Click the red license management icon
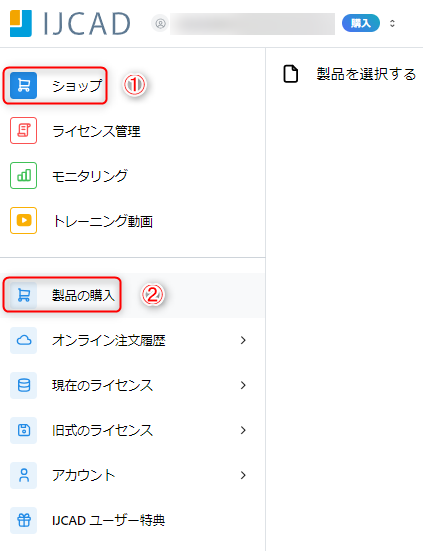The image size is (423, 551). [x=24, y=130]
